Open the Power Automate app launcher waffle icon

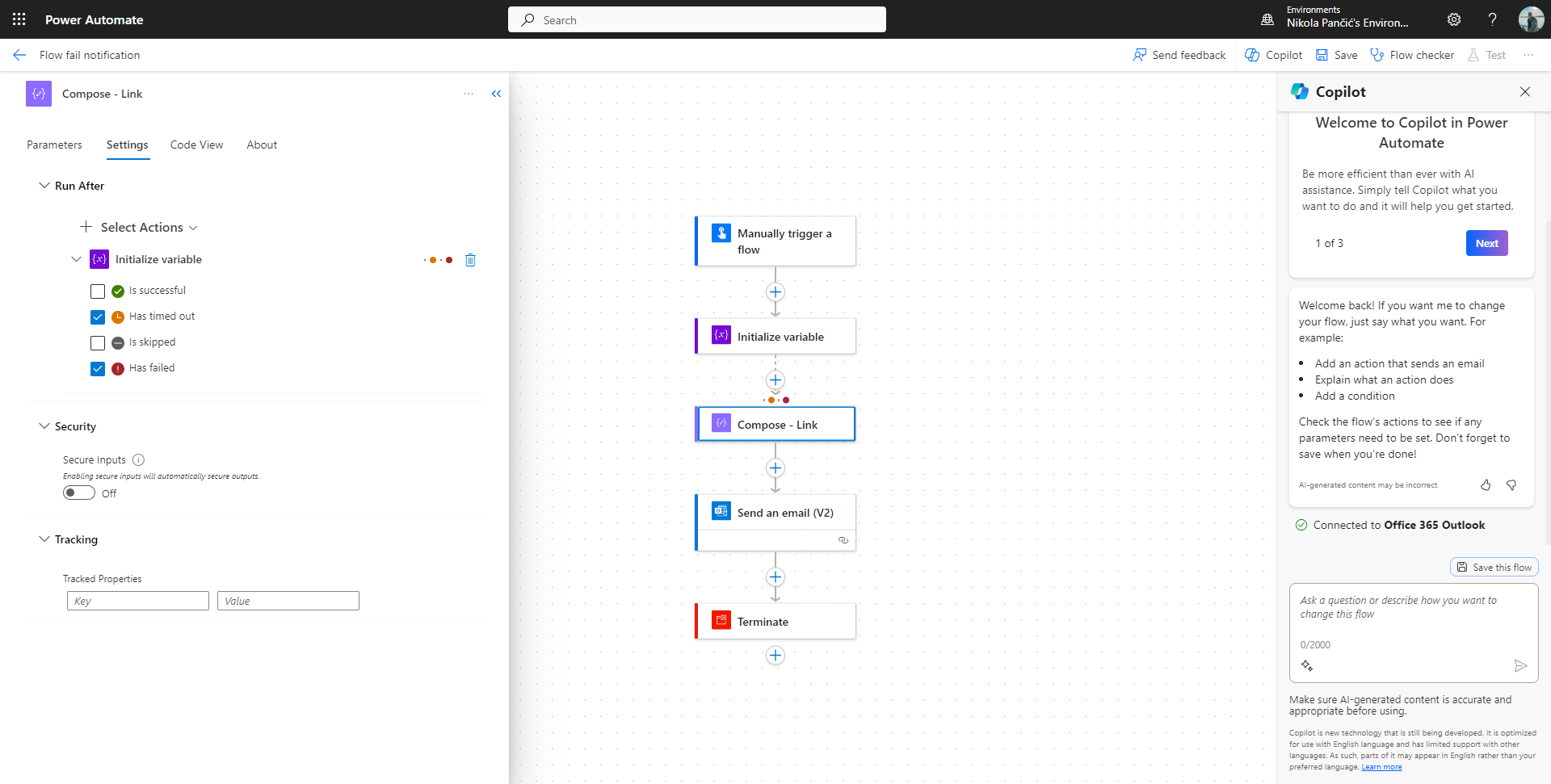[x=19, y=19]
